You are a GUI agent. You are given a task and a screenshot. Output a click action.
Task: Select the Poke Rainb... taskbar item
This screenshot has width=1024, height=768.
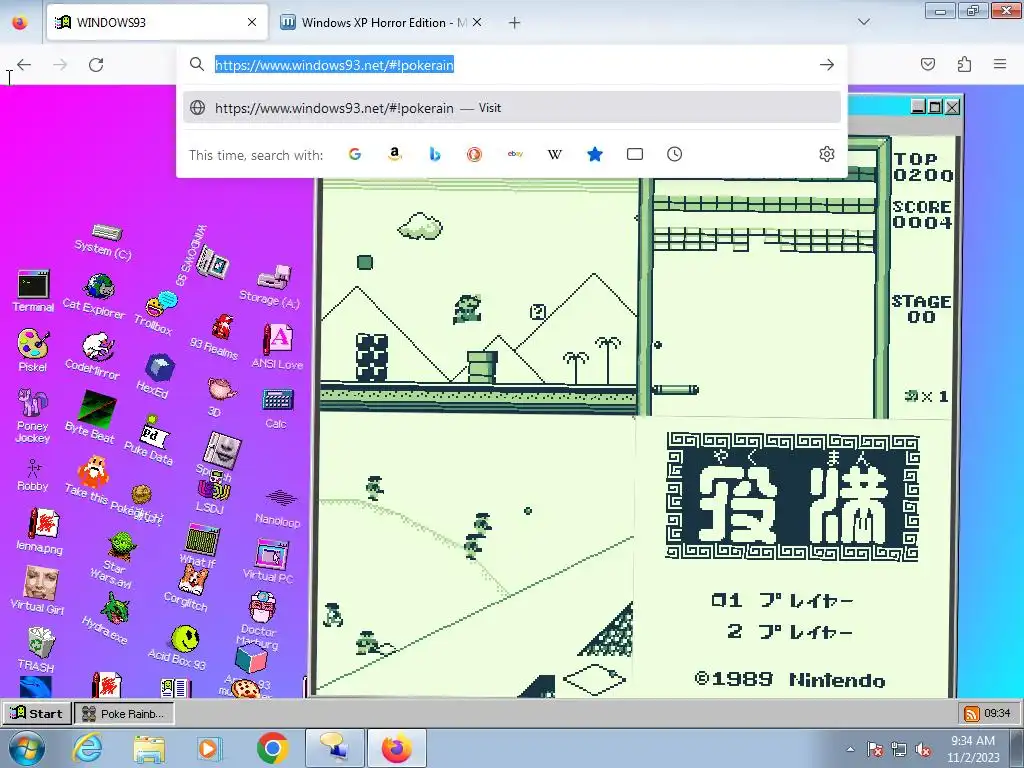pos(124,713)
